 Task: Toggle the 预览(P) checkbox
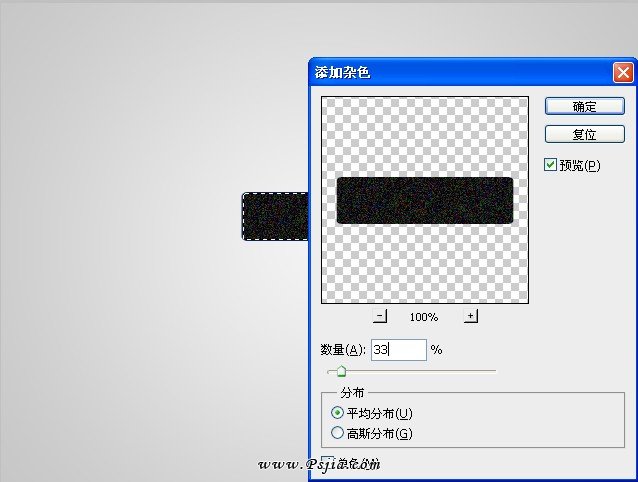[x=551, y=165]
